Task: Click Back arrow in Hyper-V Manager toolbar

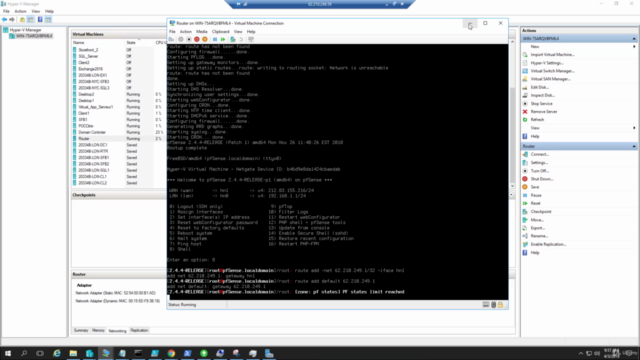Action: [x=4, y=19]
